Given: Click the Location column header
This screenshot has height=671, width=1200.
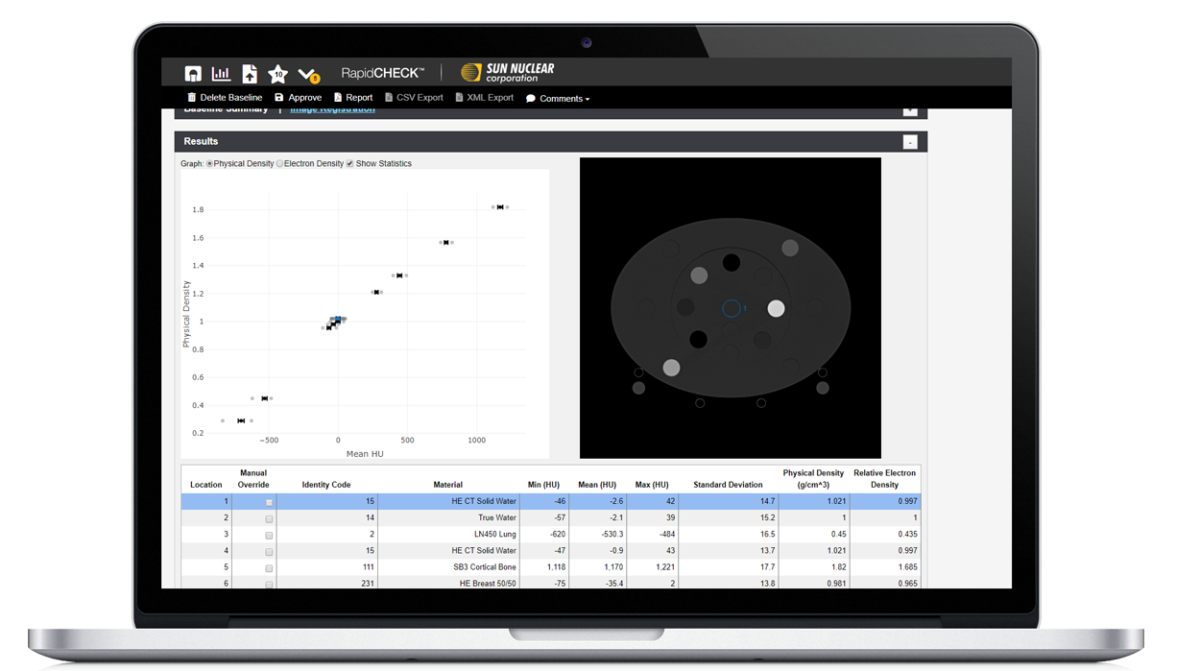Looking at the screenshot, I should click(206, 485).
